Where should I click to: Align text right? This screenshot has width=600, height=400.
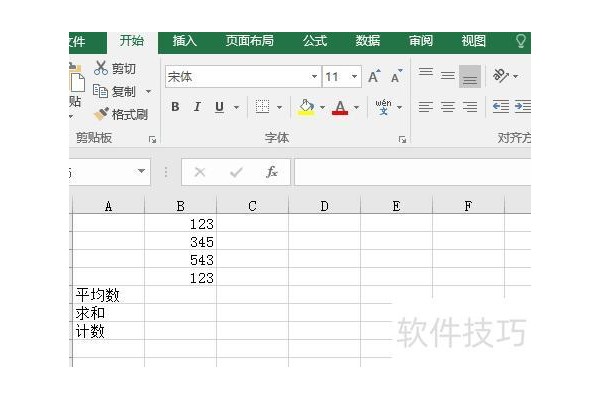[470, 107]
